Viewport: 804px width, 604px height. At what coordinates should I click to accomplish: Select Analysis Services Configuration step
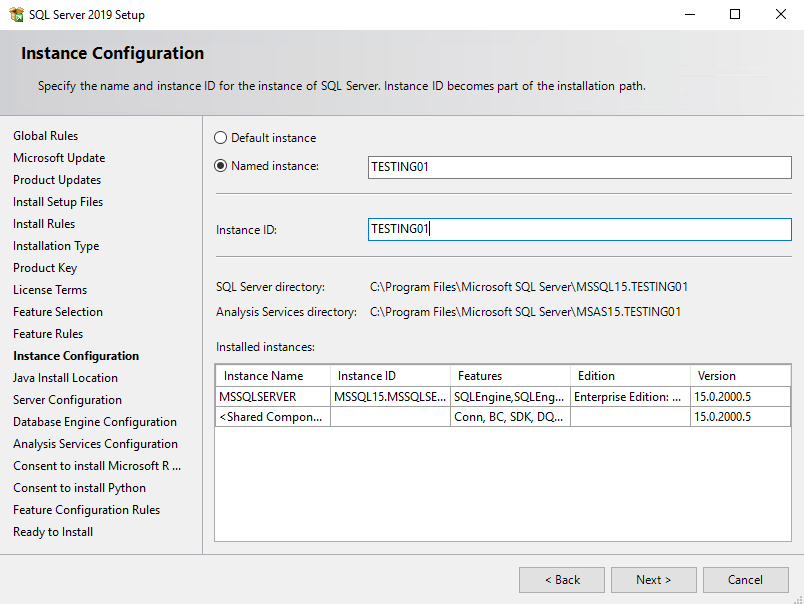click(95, 444)
